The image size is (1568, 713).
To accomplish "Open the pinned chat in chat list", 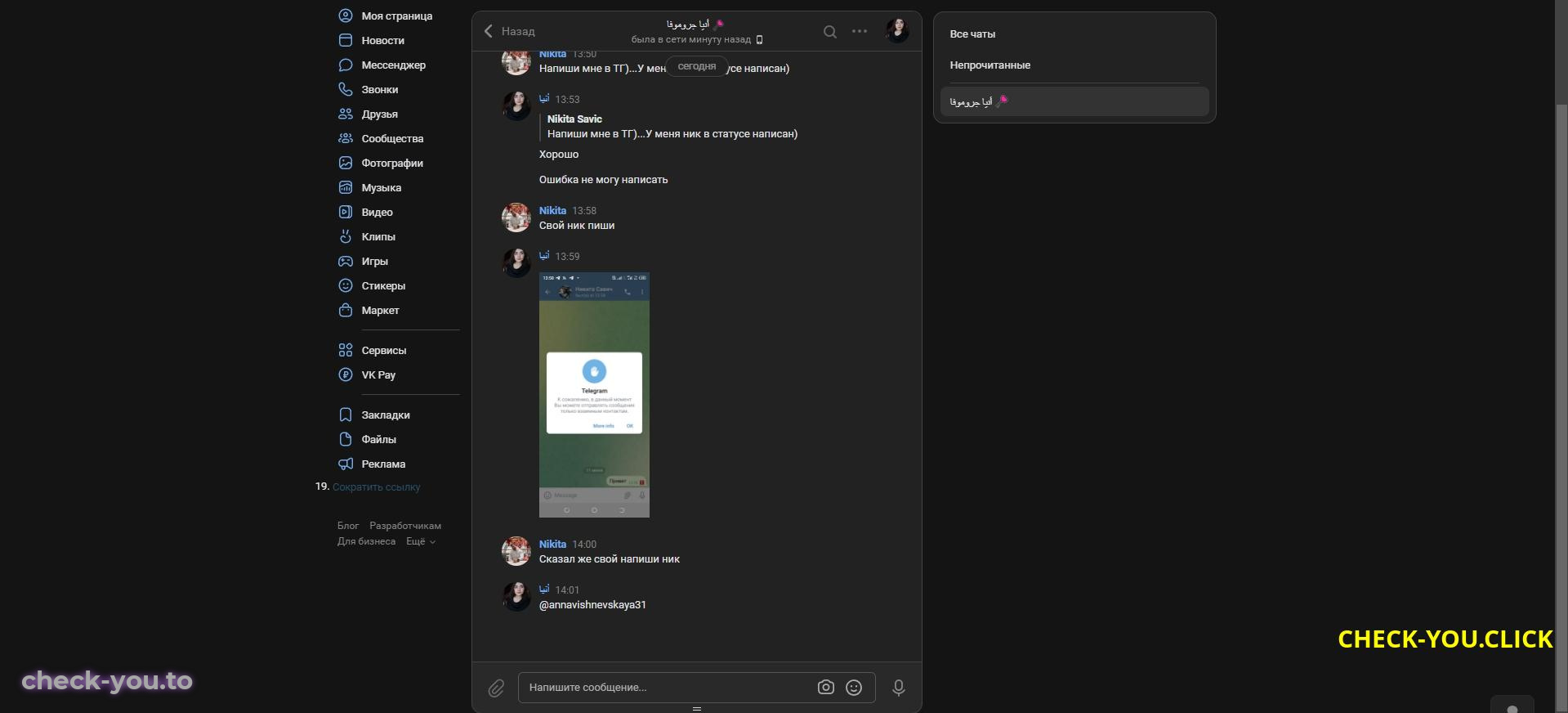I will pos(1074,101).
